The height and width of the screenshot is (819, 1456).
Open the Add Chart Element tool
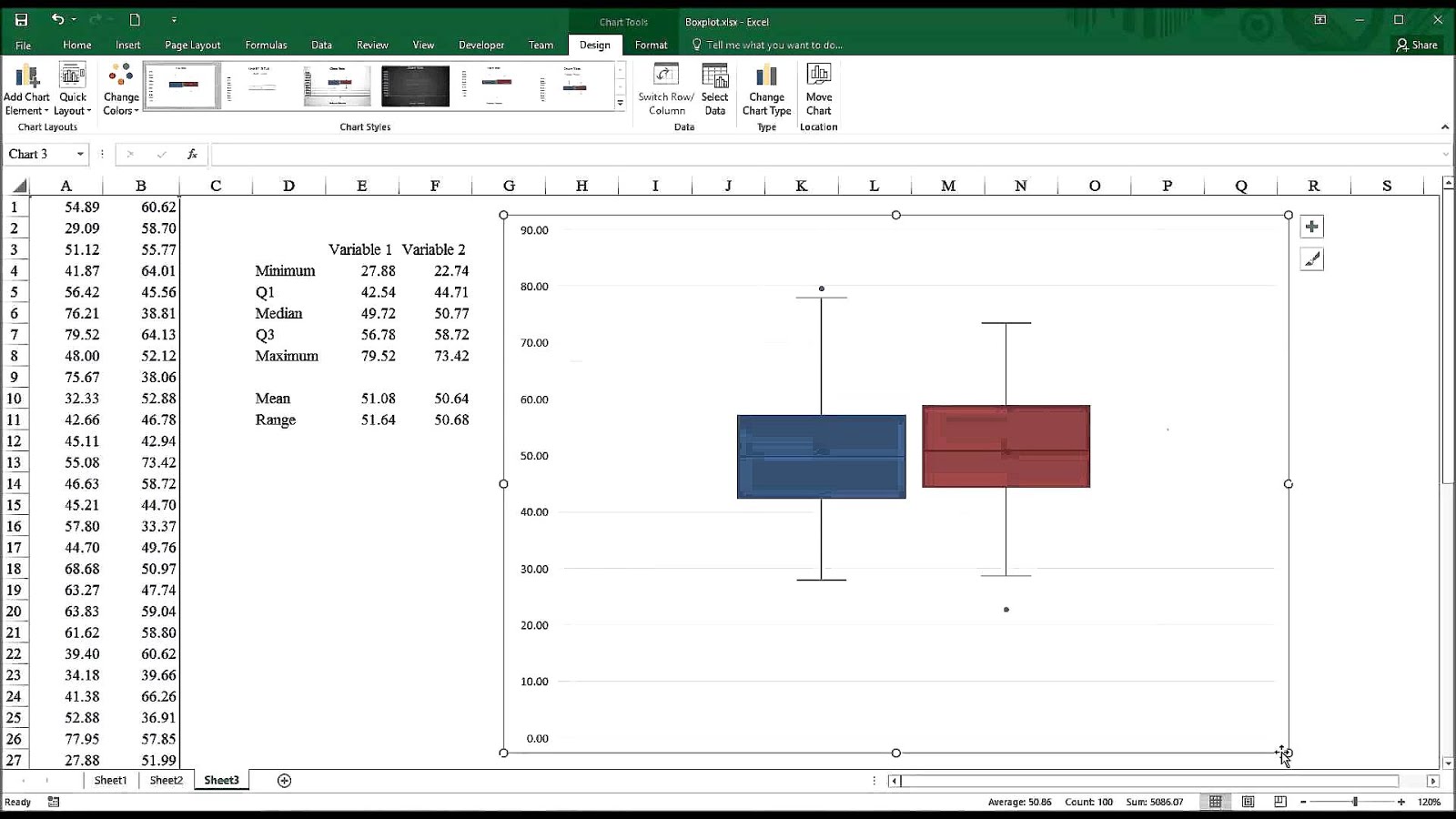pos(27,86)
